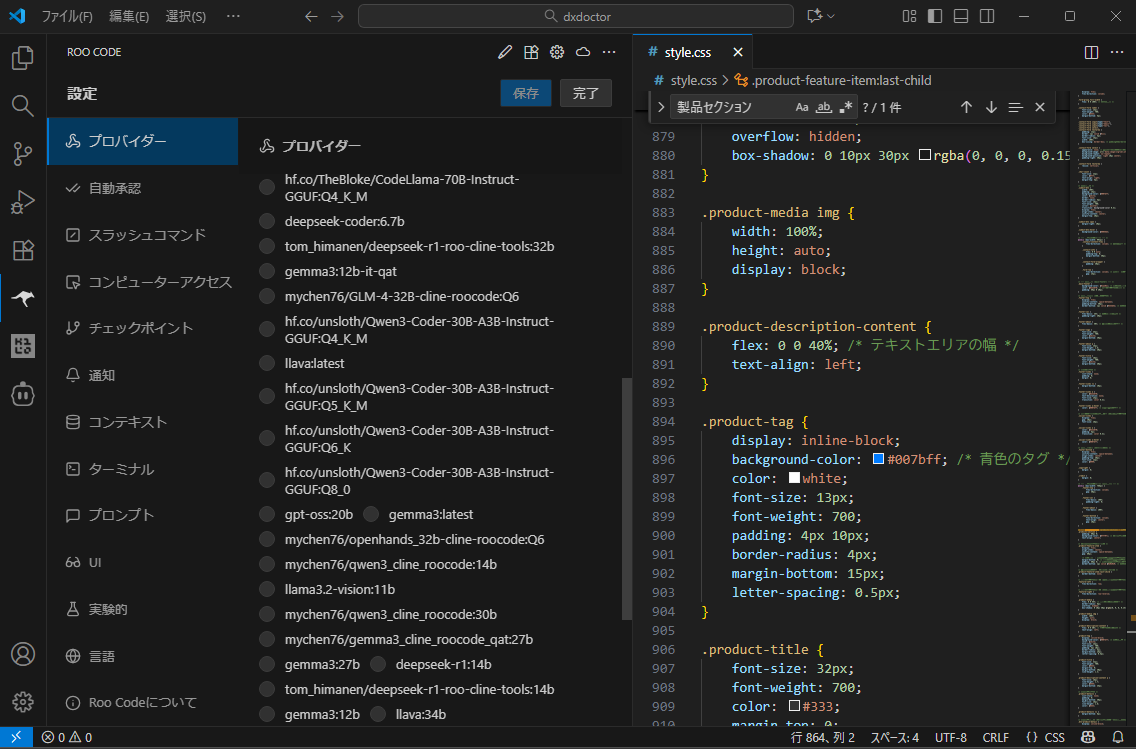This screenshot has width=1136, height=749.
Task: Select deepseek-r1:14b model radio
Action: (378, 664)
